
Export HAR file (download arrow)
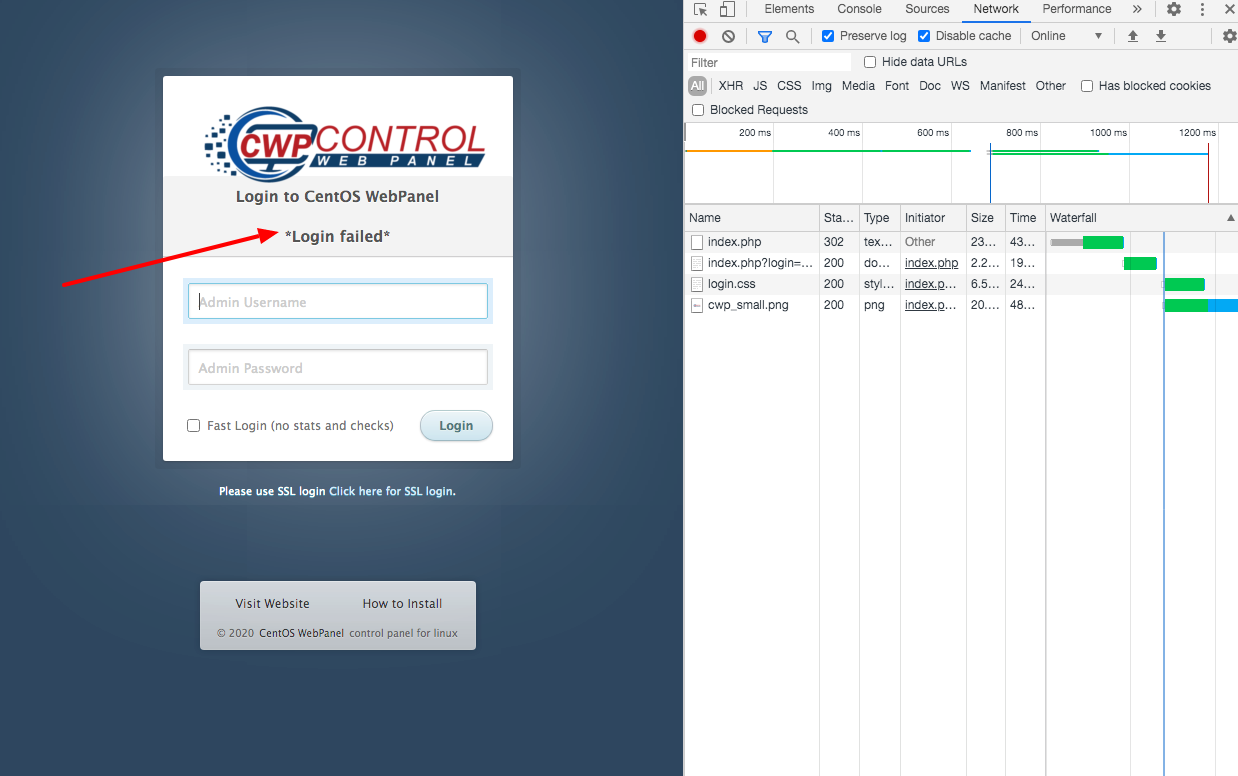point(1161,36)
